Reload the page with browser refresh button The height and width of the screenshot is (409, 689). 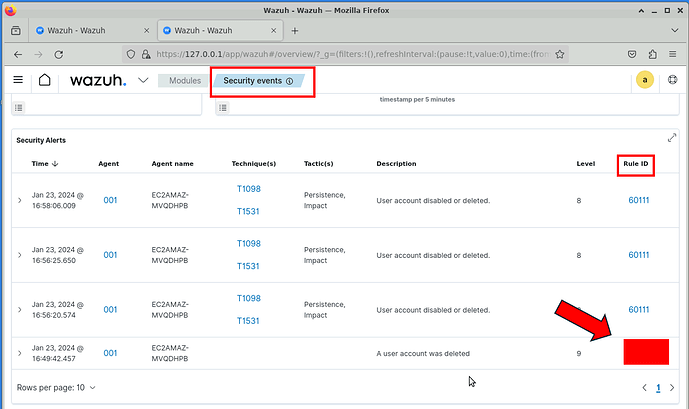(x=59, y=54)
